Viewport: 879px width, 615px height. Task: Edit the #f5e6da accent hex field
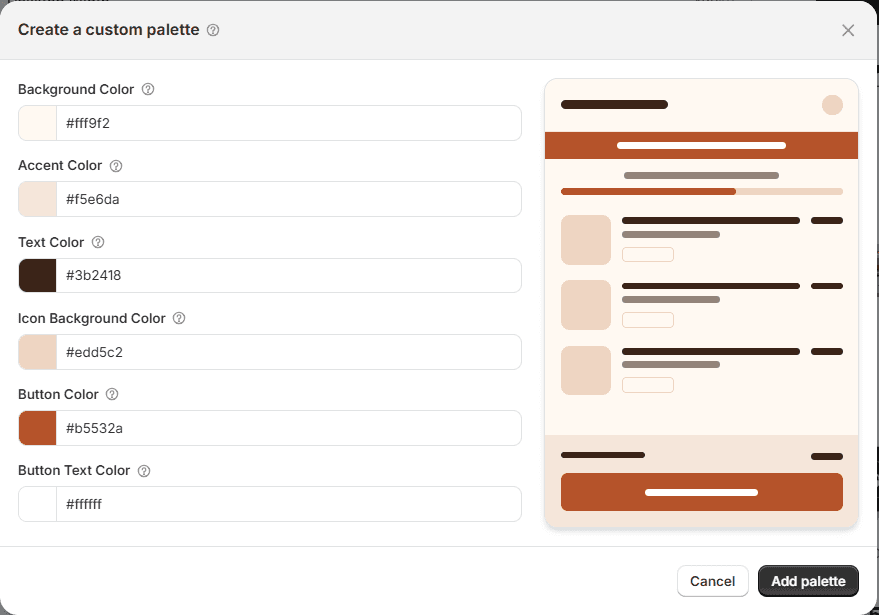pyautogui.click(x=289, y=199)
